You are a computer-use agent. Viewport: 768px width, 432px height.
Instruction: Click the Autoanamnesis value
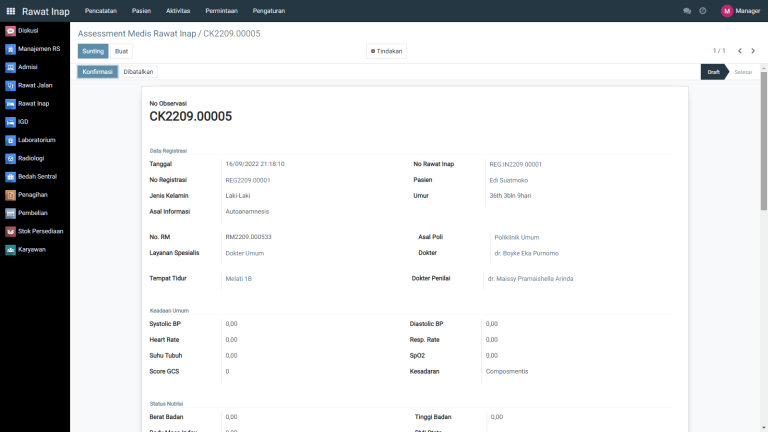tap(247, 212)
